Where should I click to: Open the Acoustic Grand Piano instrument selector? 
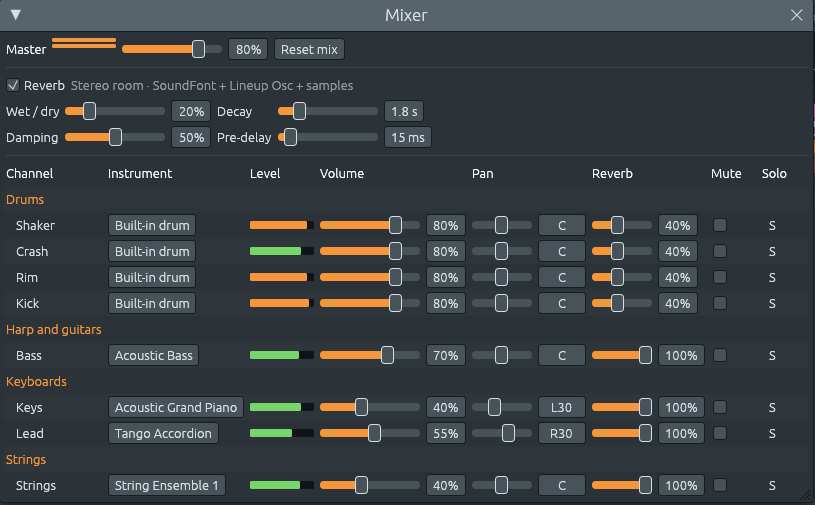point(176,407)
